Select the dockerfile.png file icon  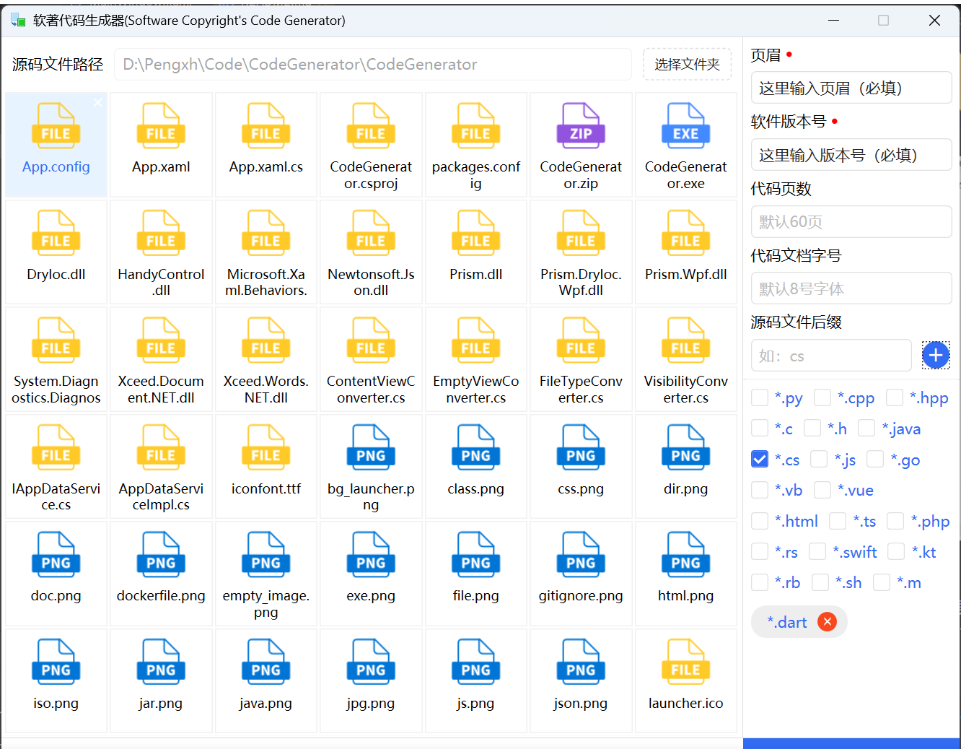161,556
